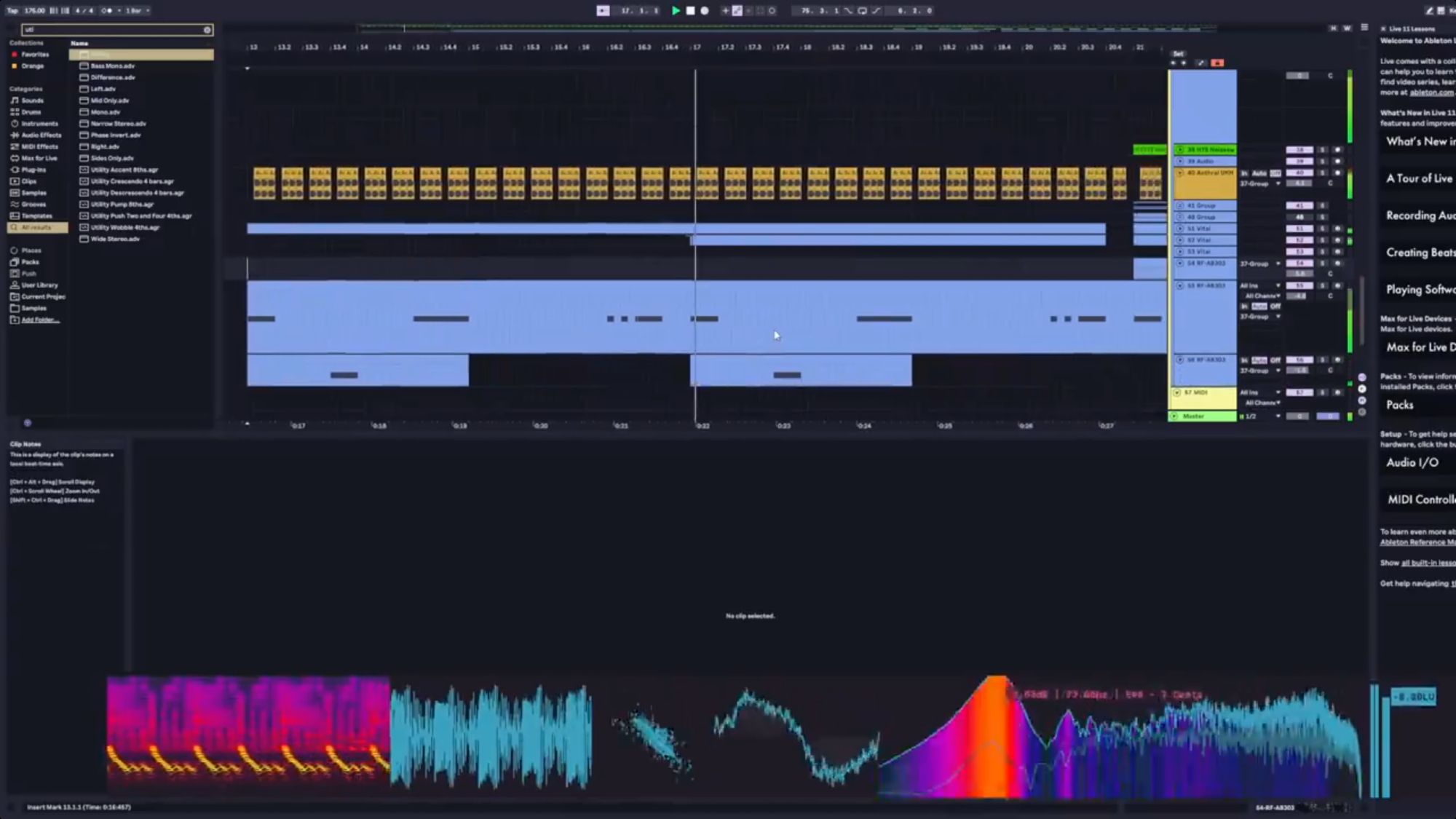Click the Play button to start playback
The image size is (1456, 819).
point(675,10)
